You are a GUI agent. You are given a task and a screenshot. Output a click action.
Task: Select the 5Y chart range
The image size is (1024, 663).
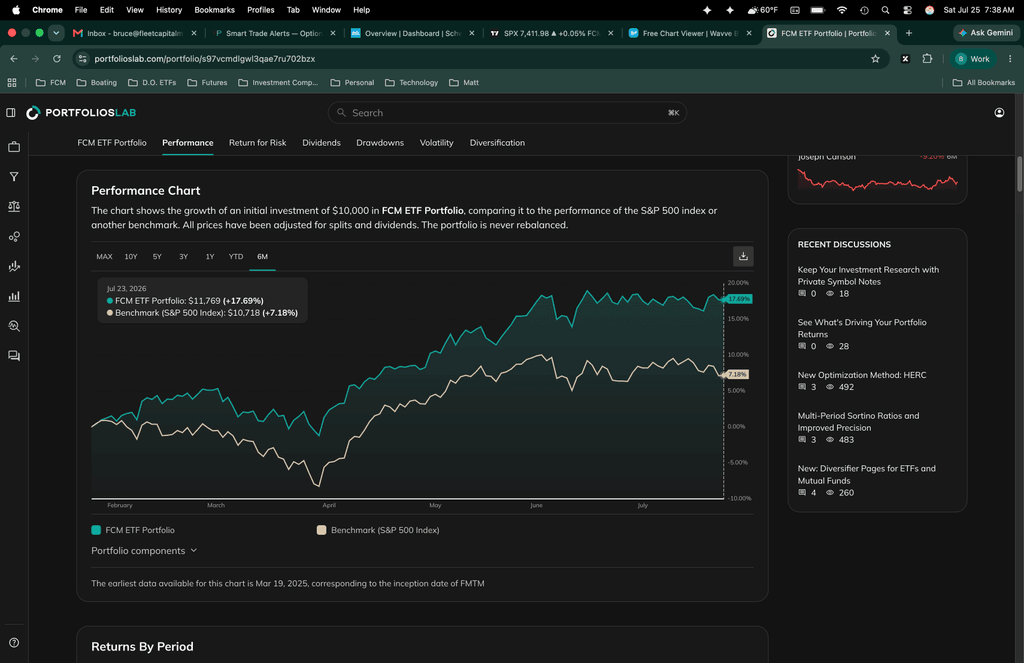157,257
